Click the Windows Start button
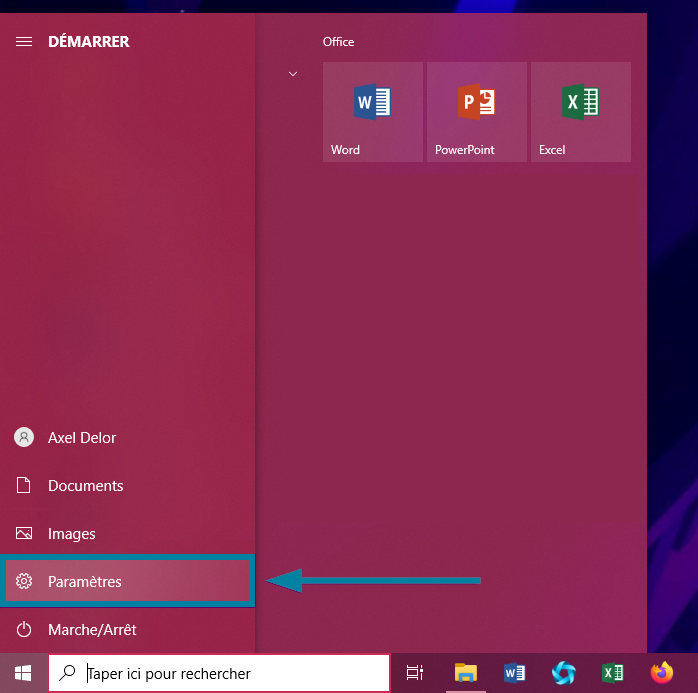Screen dimensions: 698x693 [x=23, y=673]
